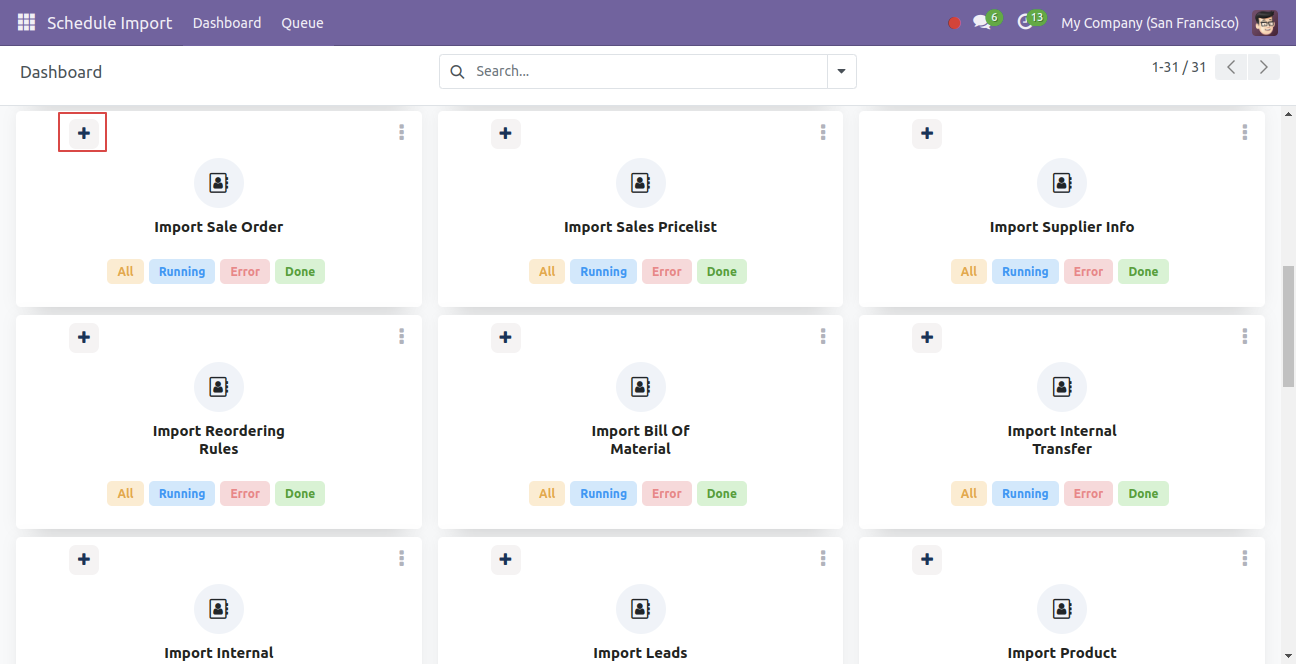Open kebab menu on Import Product card

point(1245,558)
